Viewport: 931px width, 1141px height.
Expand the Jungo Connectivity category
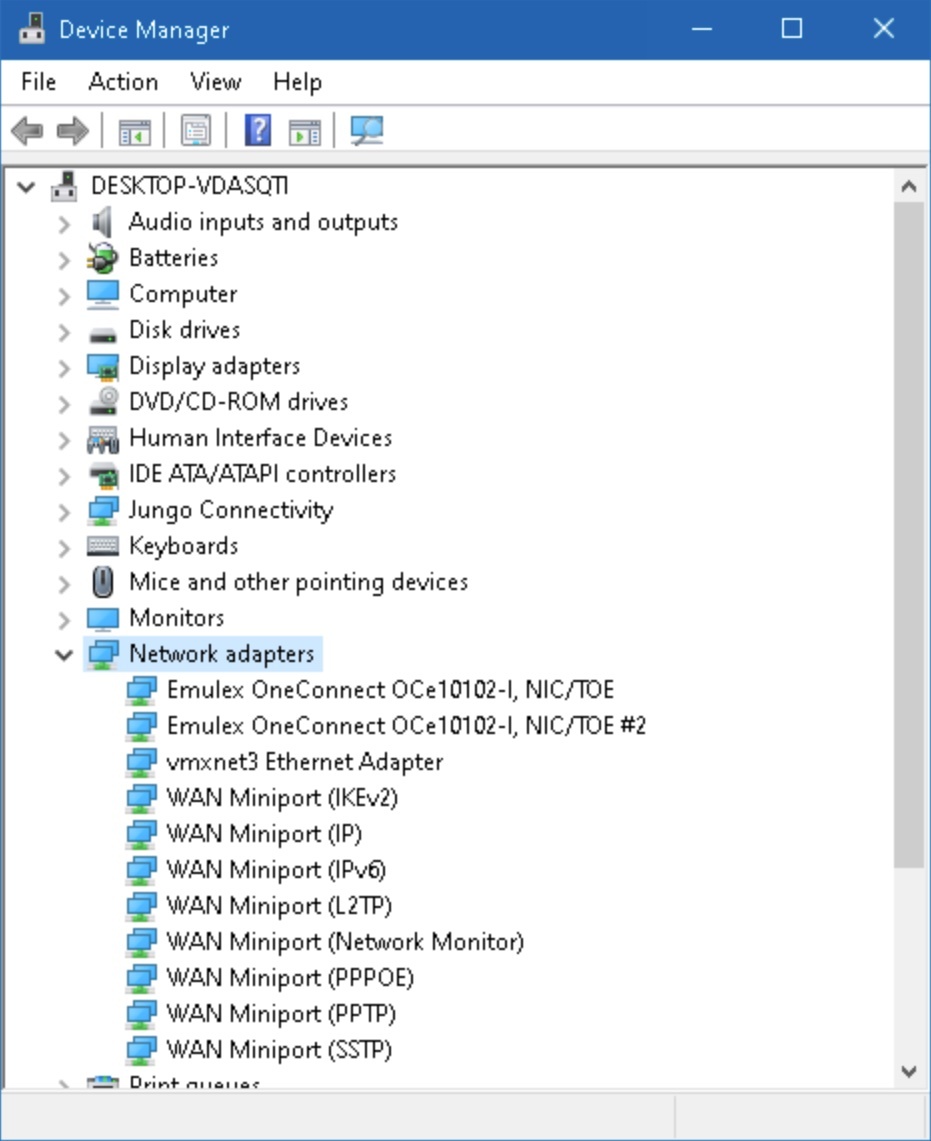(x=64, y=512)
